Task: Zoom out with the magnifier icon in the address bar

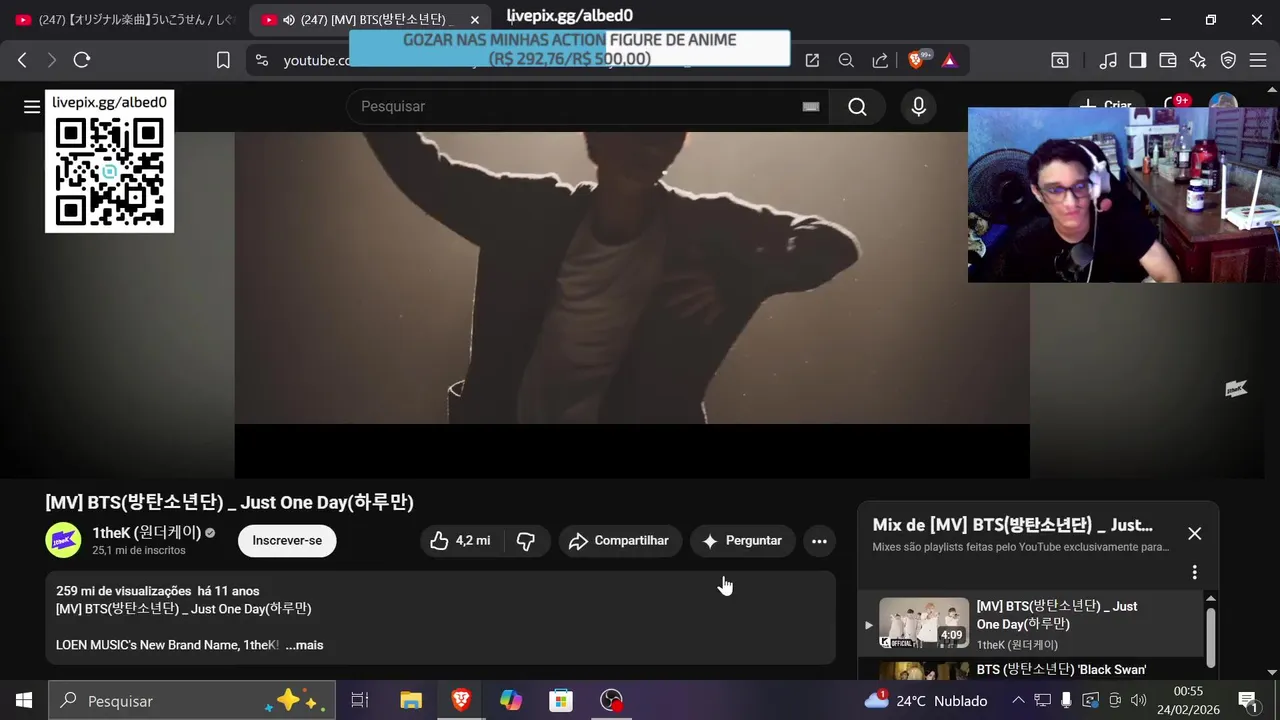Action: coord(846,60)
